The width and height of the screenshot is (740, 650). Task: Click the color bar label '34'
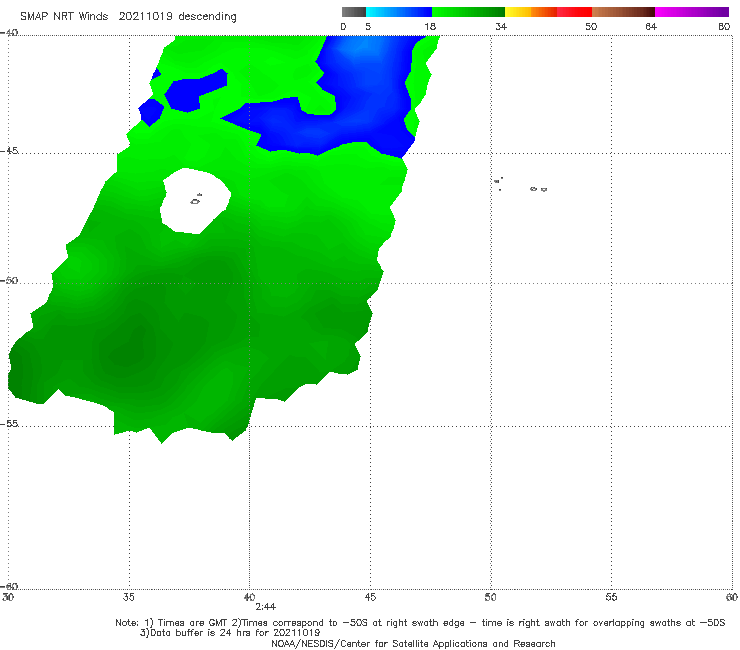point(501,27)
